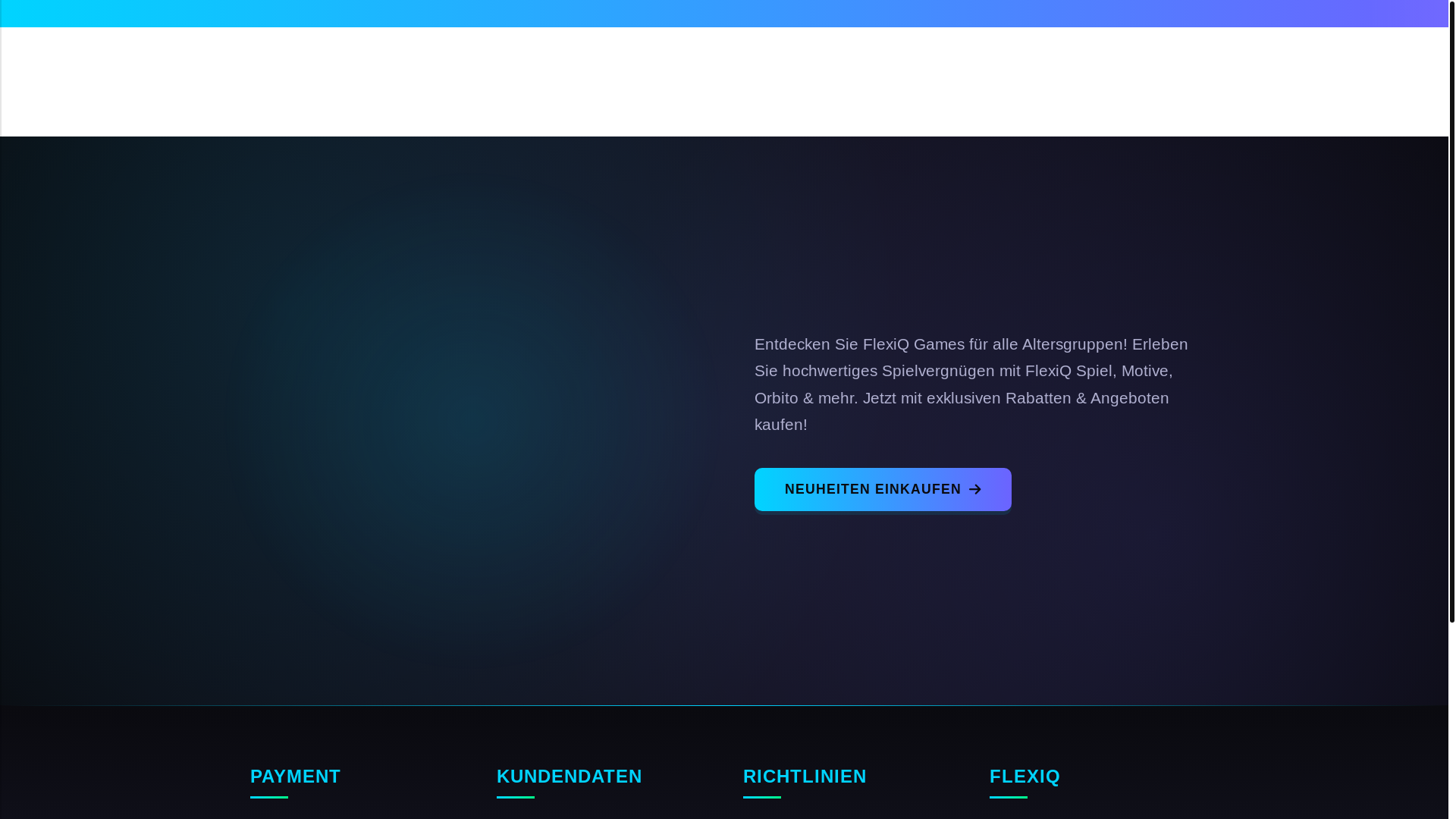The width and height of the screenshot is (1456, 819).
Task: Select the RICHTLINIEN footer heading
Action: [805, 777]
